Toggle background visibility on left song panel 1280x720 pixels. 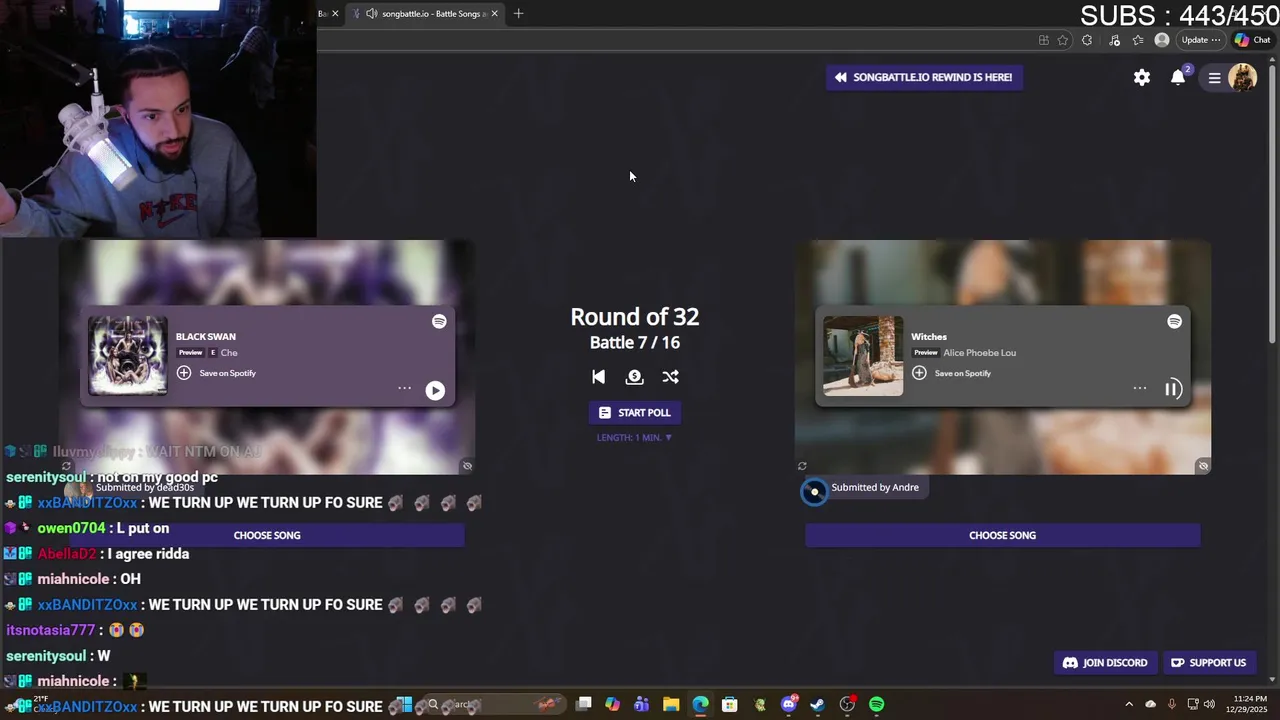(x=467, y=466)
